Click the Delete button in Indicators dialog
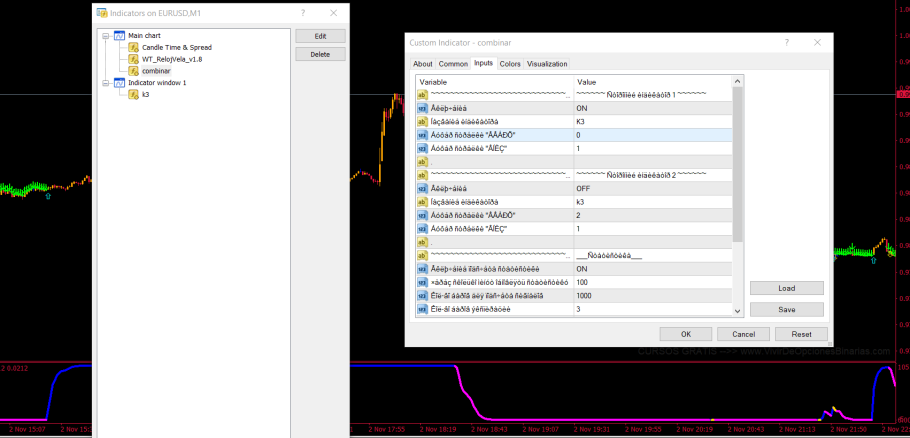Viewport: 910px width, 438px height. (320, 54)
